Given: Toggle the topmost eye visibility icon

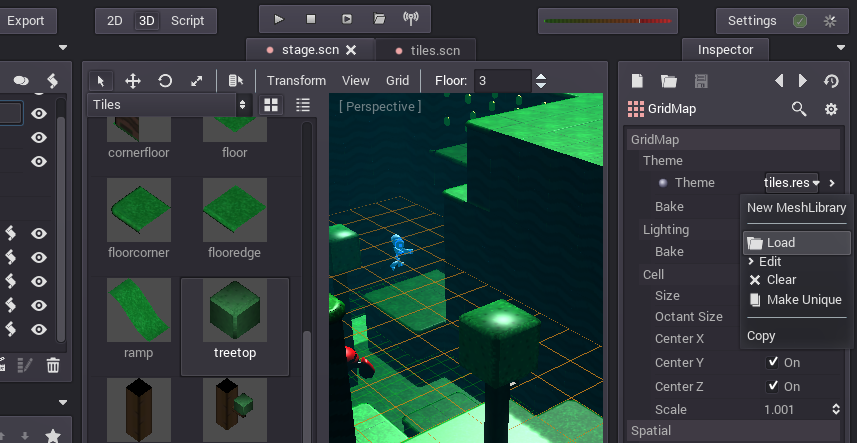Looking at the screenshot, I should click(x=39, y=114).
